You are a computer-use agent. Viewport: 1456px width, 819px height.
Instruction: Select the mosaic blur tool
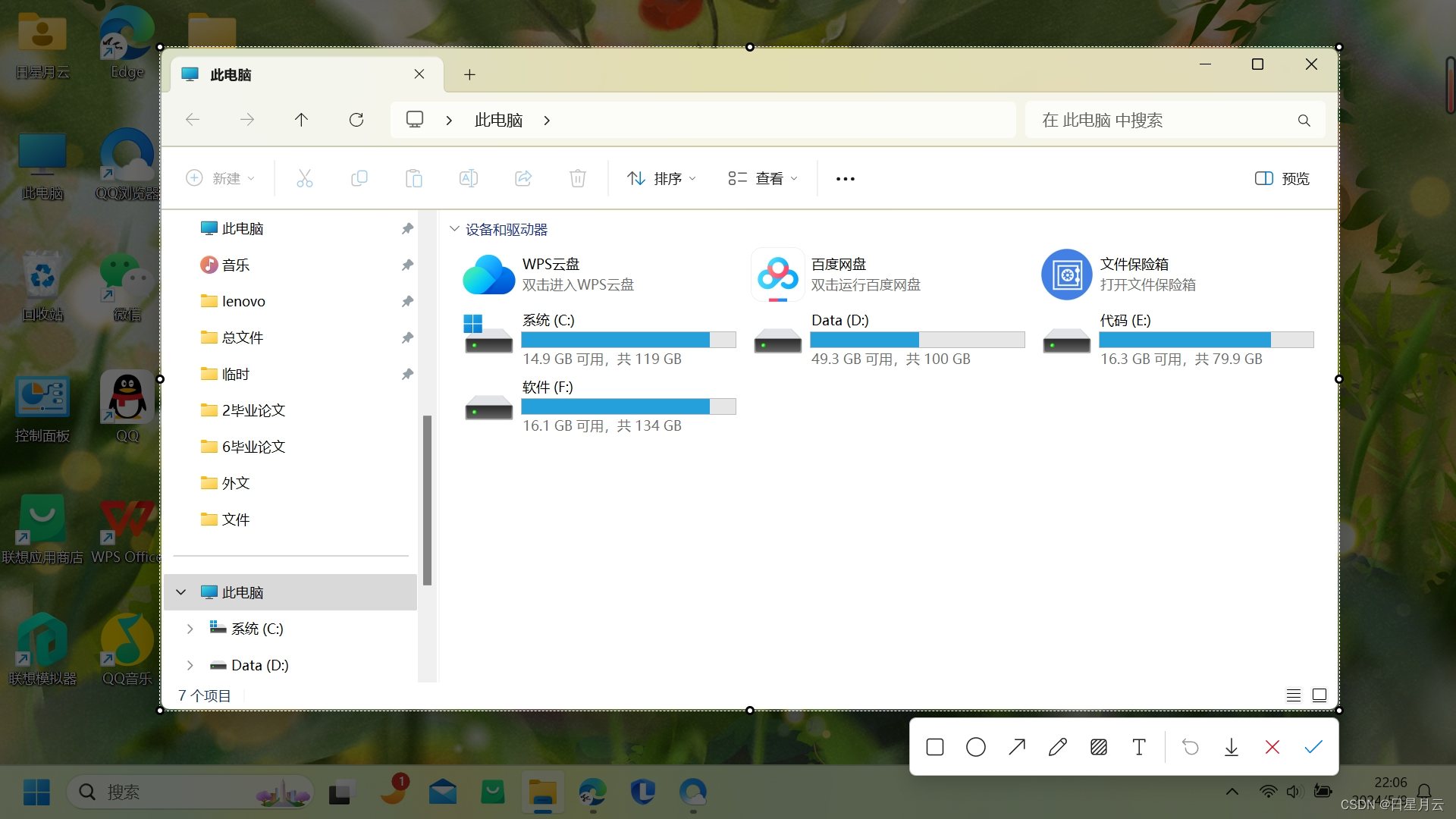[x=1098, y=747]
